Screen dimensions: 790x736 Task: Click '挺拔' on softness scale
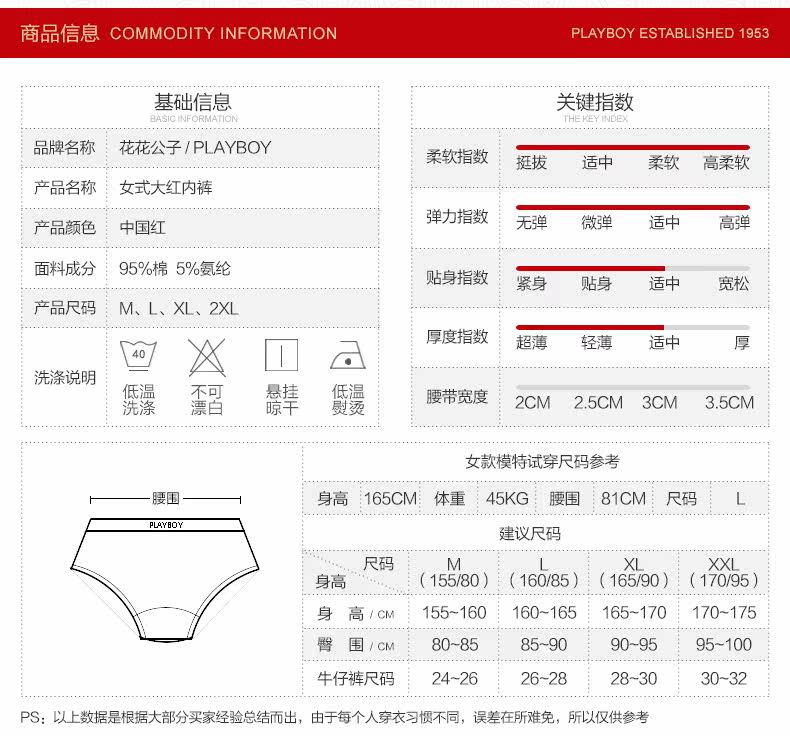coord(532,163)
